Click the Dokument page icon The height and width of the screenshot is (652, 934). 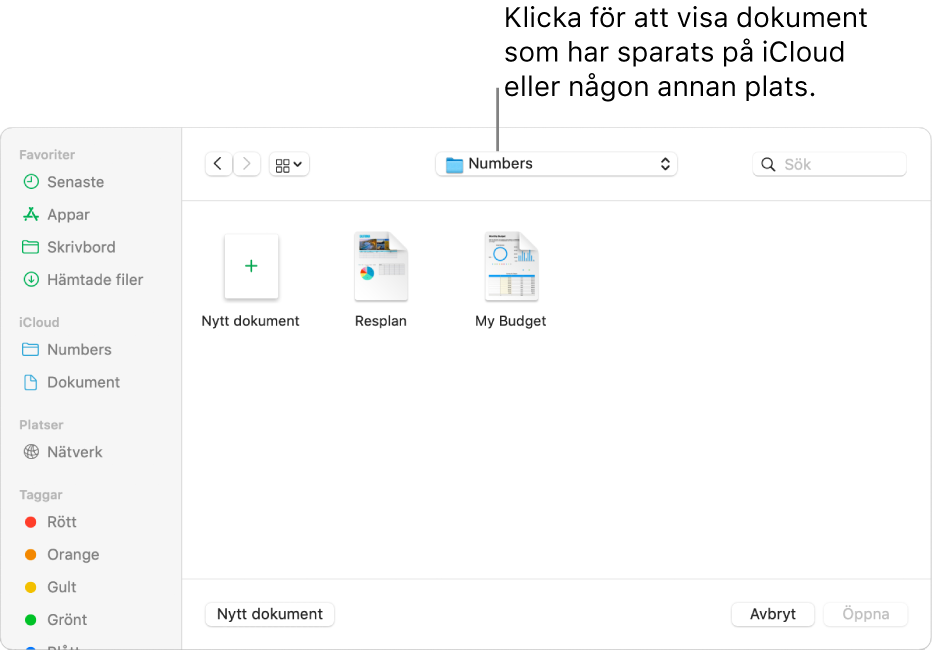[30, 382]
